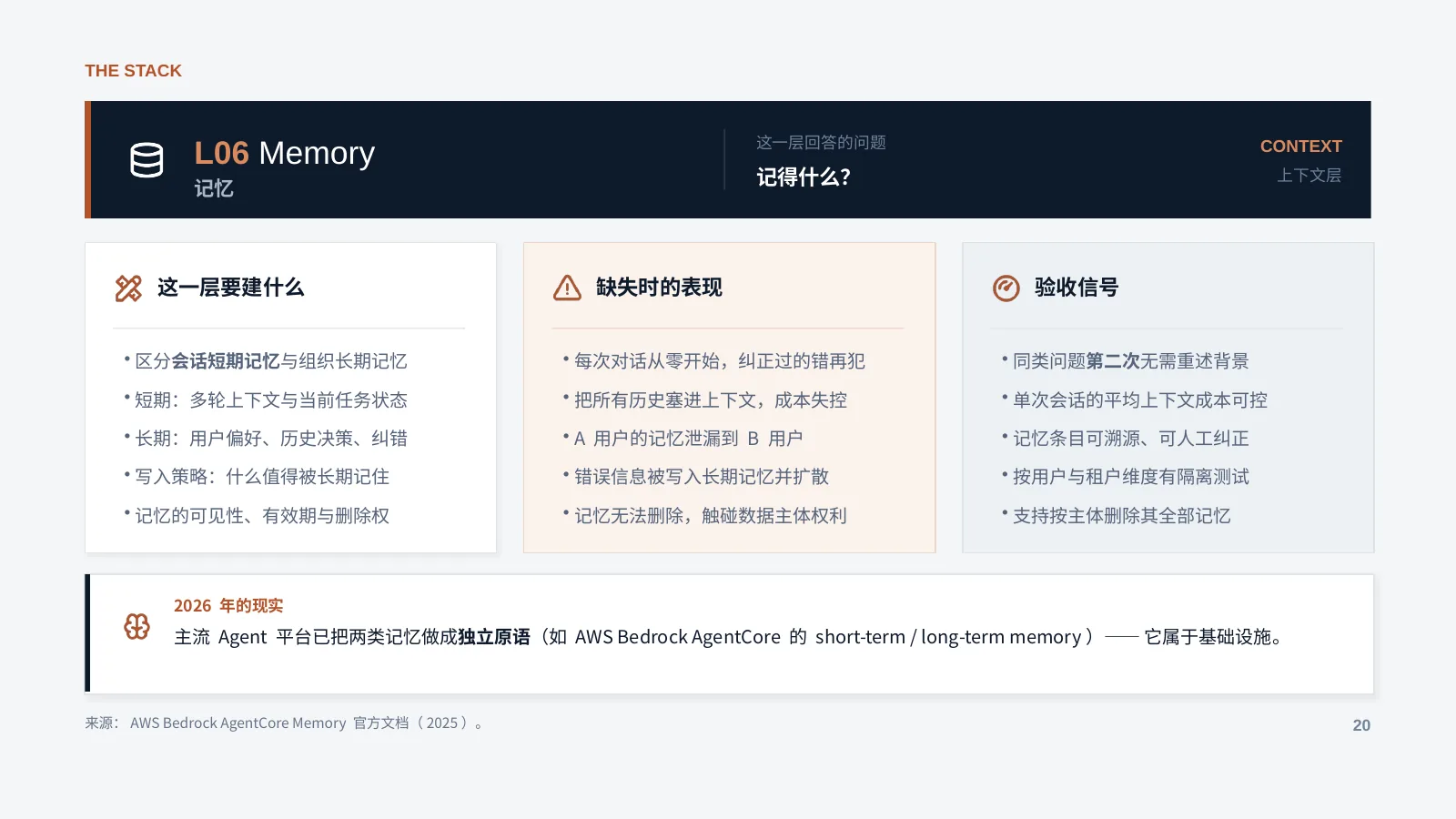Click the 验收信号 card heading
This screenshot has width=1456, height=819.
tap(1077, 288)
